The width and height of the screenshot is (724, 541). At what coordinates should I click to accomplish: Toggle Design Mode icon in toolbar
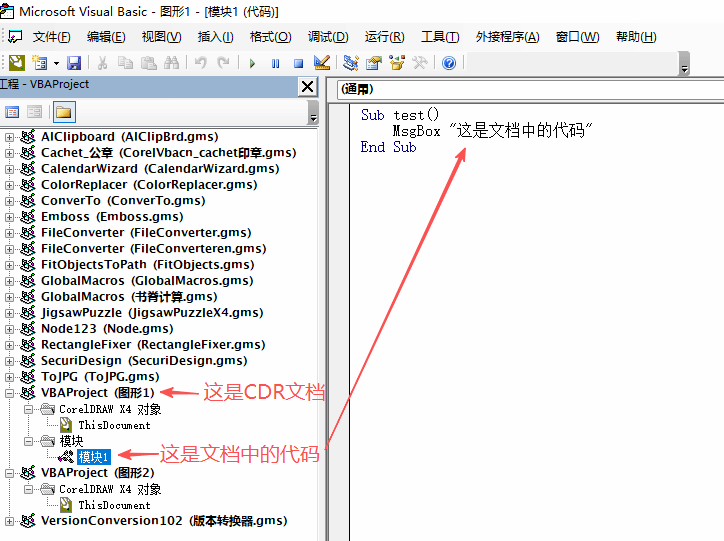coord(322,63)
